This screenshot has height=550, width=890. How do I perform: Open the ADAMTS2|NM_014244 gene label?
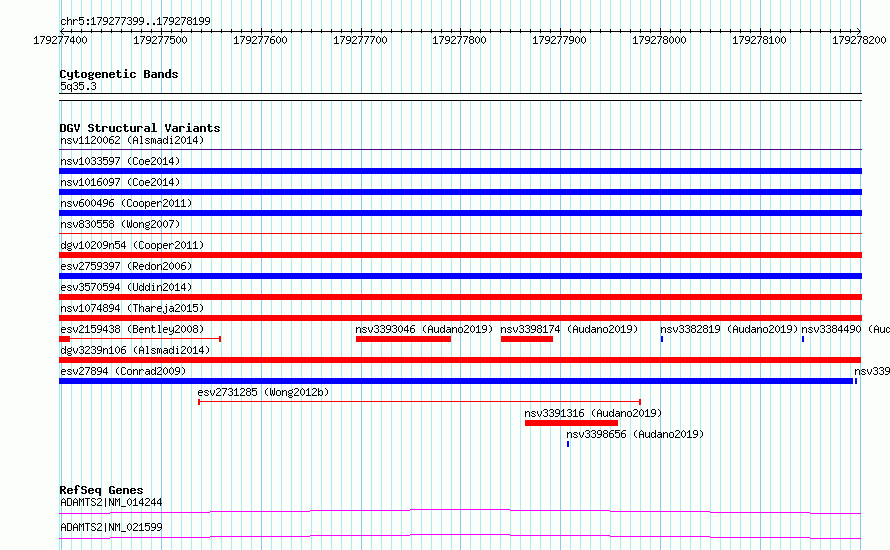click(x=111, y=502)
